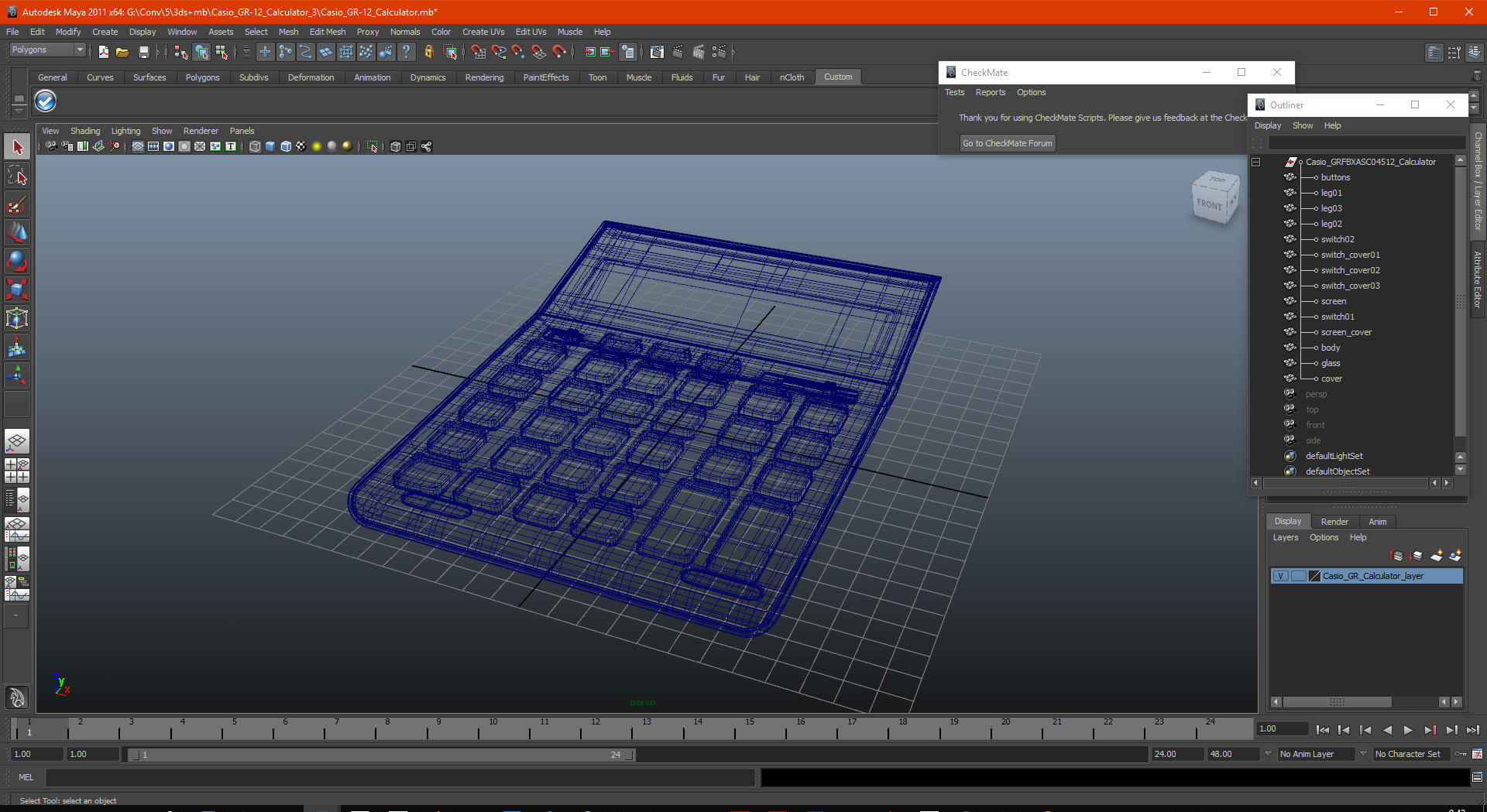This screenshot has height=812, width=1487.
Task: Toggle snap to view planes magnet
Action: pyautogui.click(x=539, y=52)
